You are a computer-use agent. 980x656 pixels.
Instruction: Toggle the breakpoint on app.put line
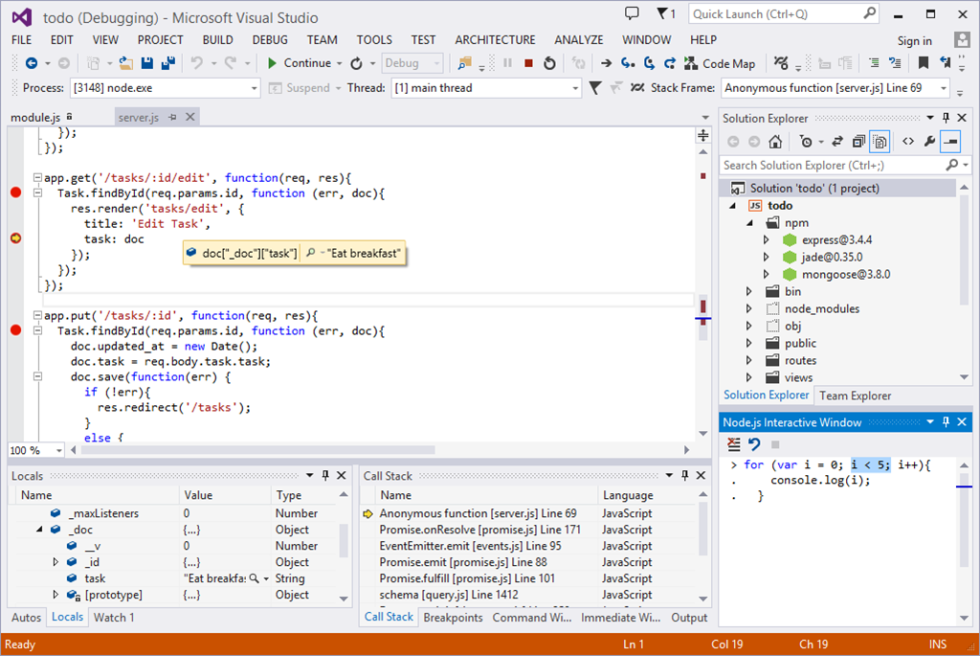click(13, 329)
